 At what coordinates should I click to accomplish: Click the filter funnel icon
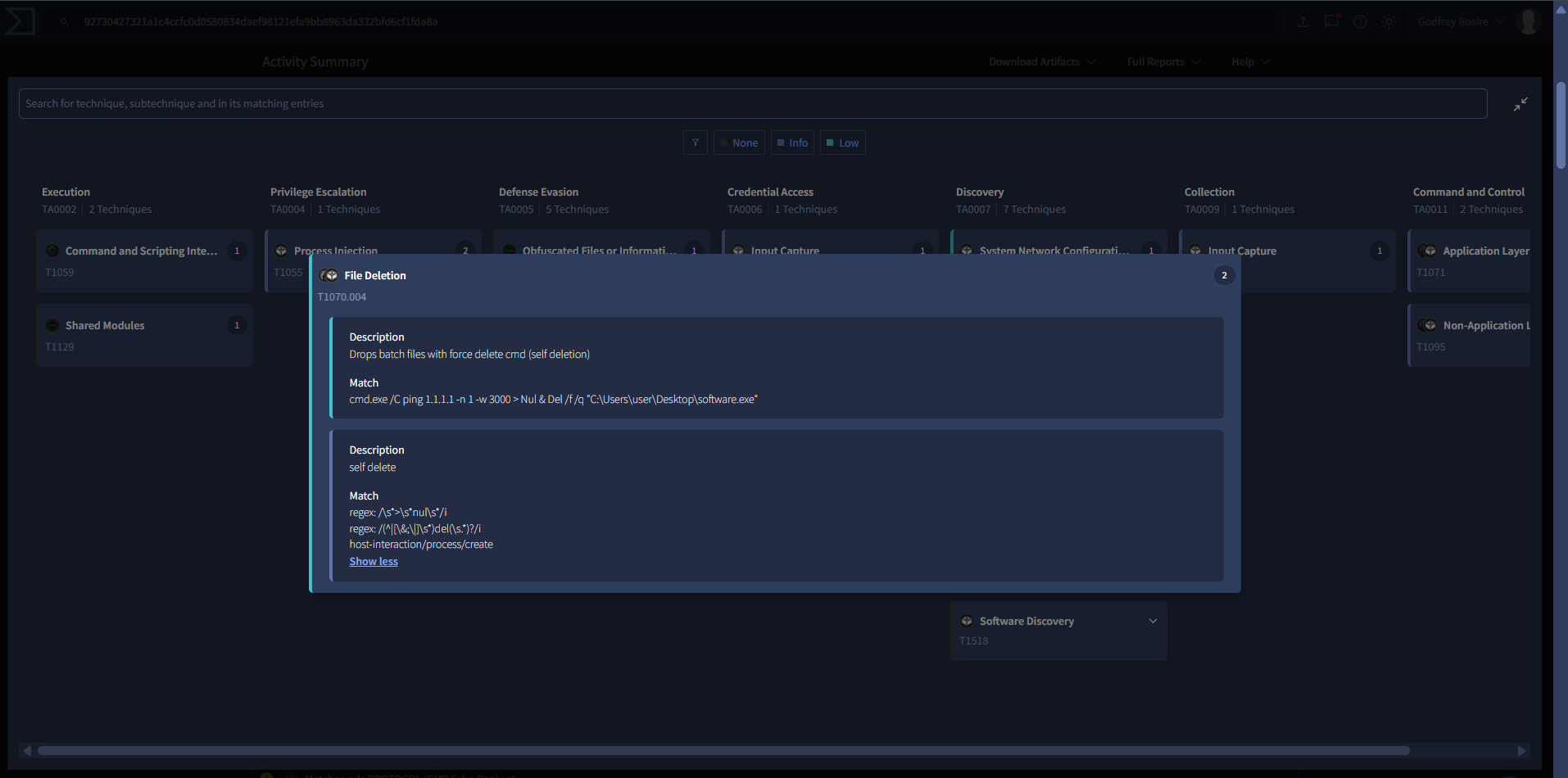click(x=696, y=142)
